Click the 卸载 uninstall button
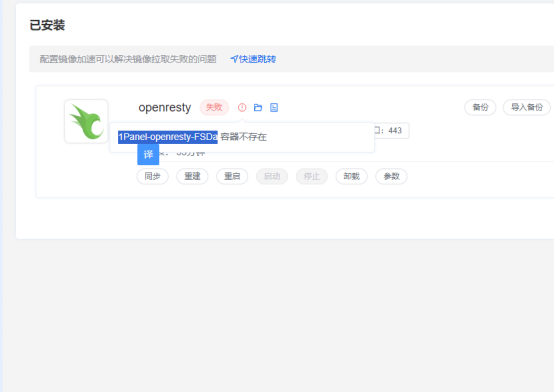The height and width of the screenshot is (392, 554). click(x=352, y=176)
